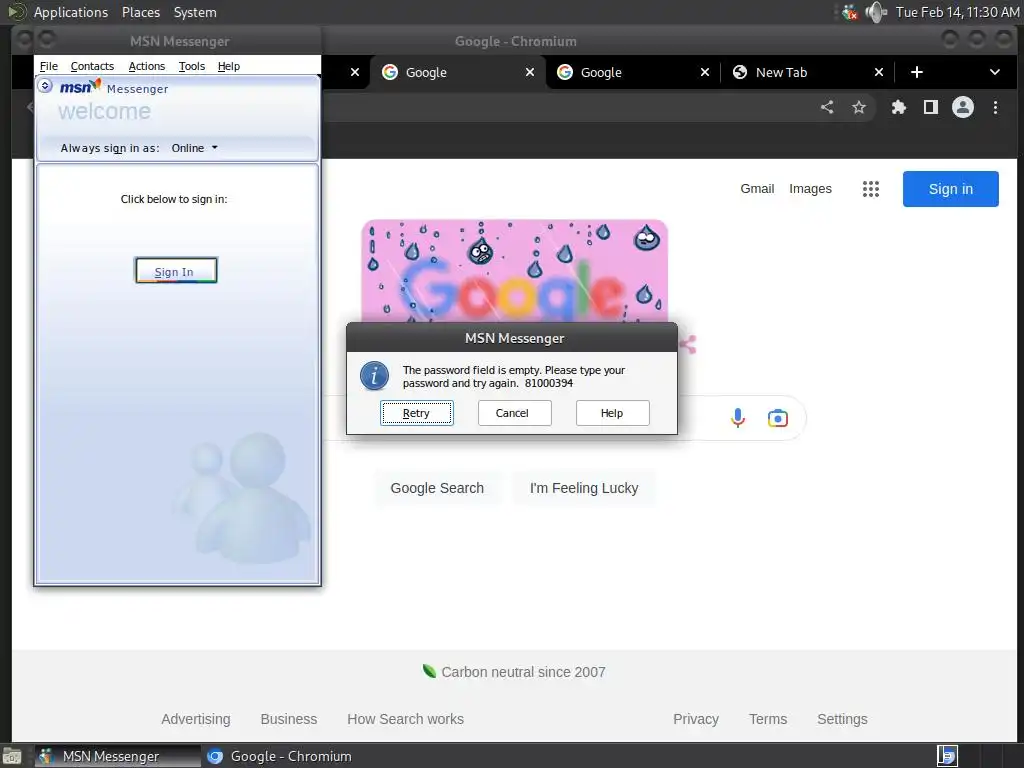1024x768 pixels.
Task: Open a new tab with the plus icon
Action: [917, 72]
